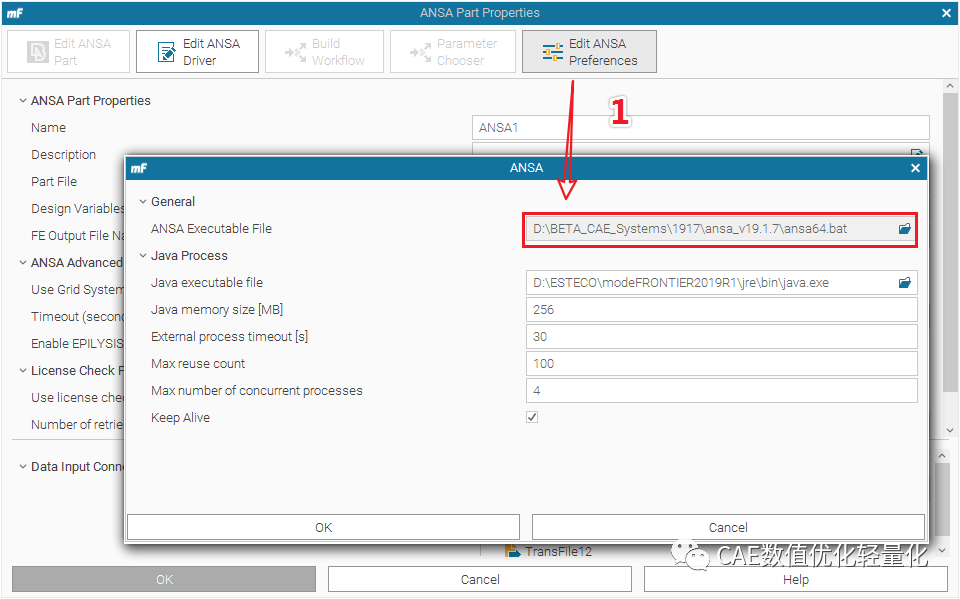Image resolution: width=960 pixels, height=599 pixels.
Task: Select the Description label
Action: (64, 155)
